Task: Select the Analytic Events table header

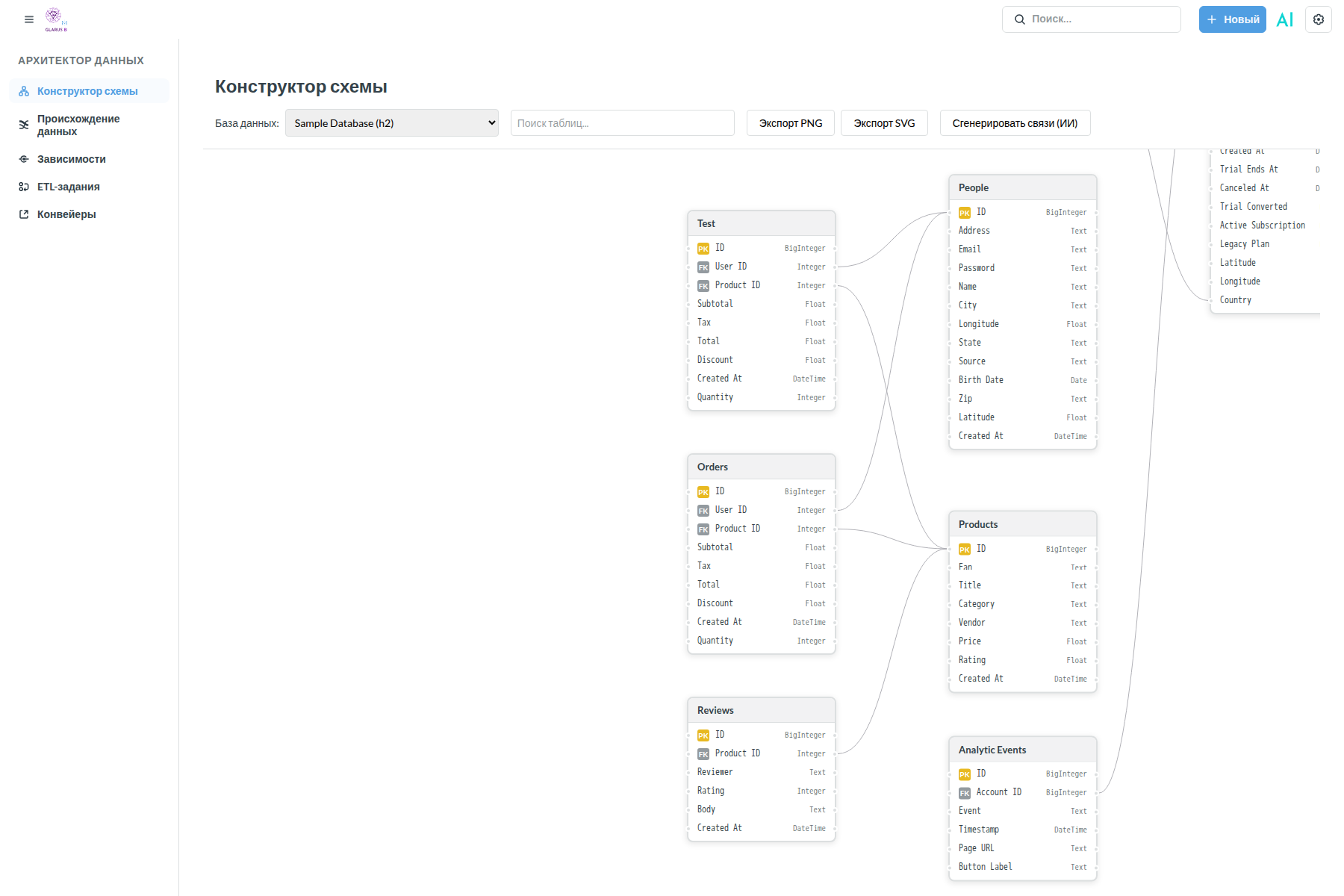Action: pyautogui.click(x=1023, y=750)
